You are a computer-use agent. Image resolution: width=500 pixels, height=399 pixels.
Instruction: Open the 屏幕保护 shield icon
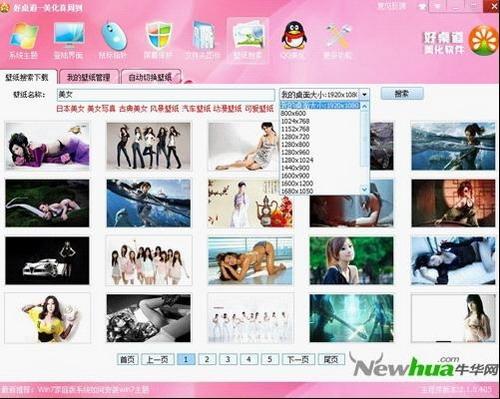click(x=159, y=35)
